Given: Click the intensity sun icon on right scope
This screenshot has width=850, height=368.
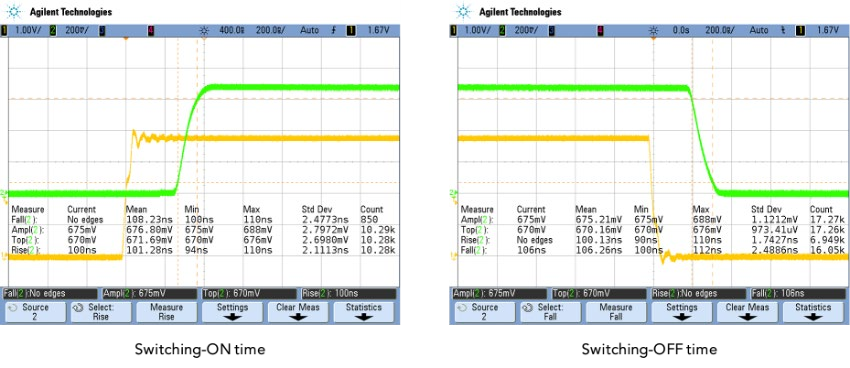Looking at the screenshot, I should [653, 30].
